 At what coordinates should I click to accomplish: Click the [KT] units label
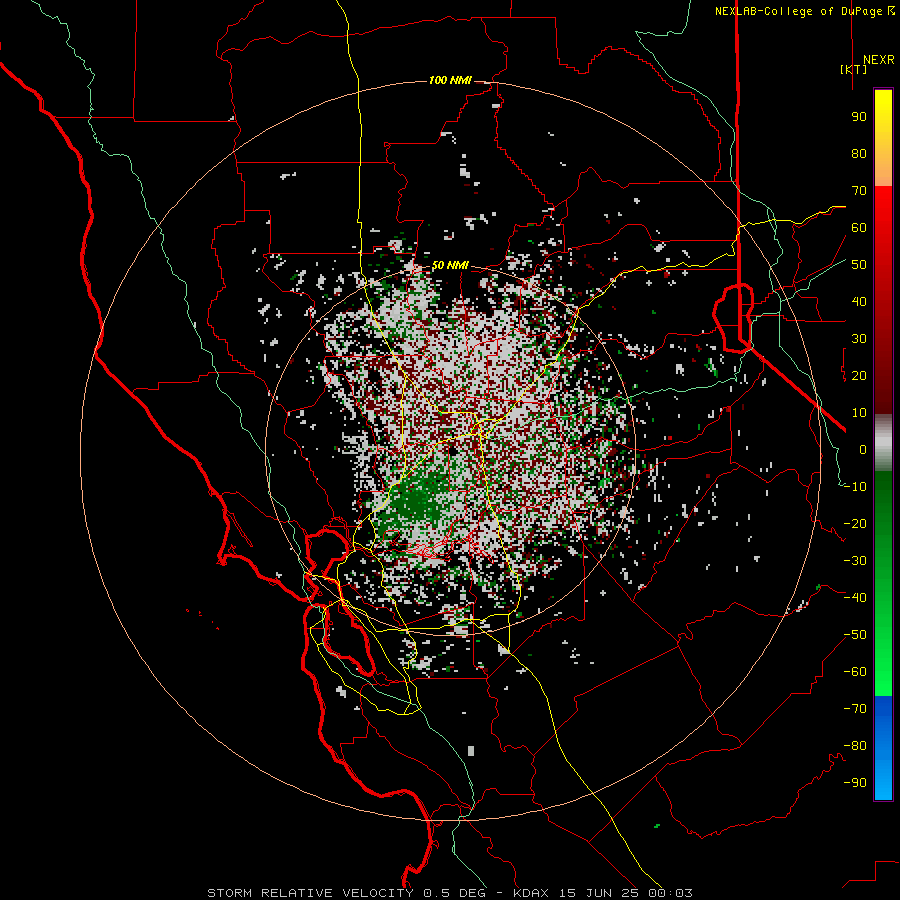tap(853, 69)
